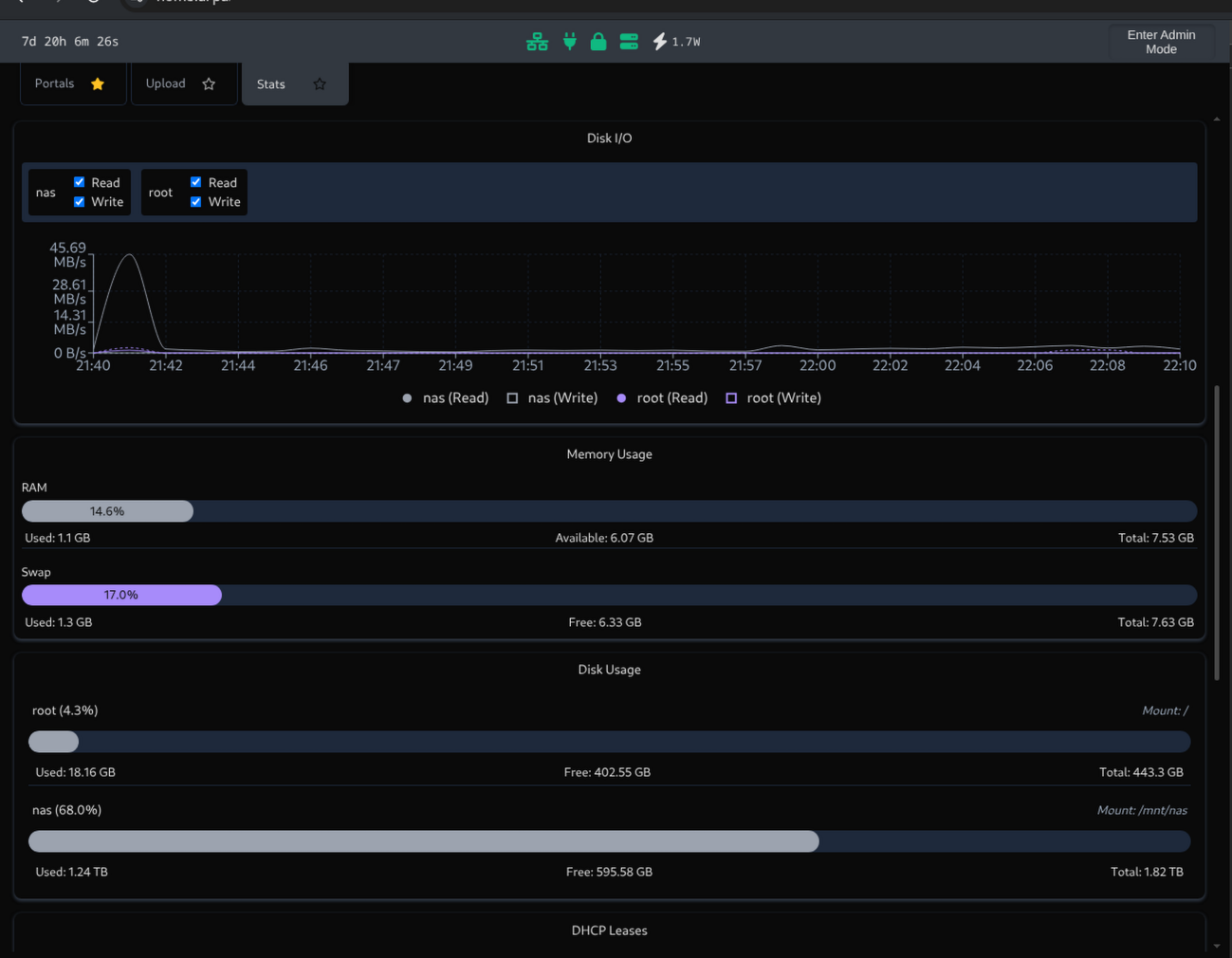Click the network status icon
The image size is (1232, 958).
tap(537, 42)
